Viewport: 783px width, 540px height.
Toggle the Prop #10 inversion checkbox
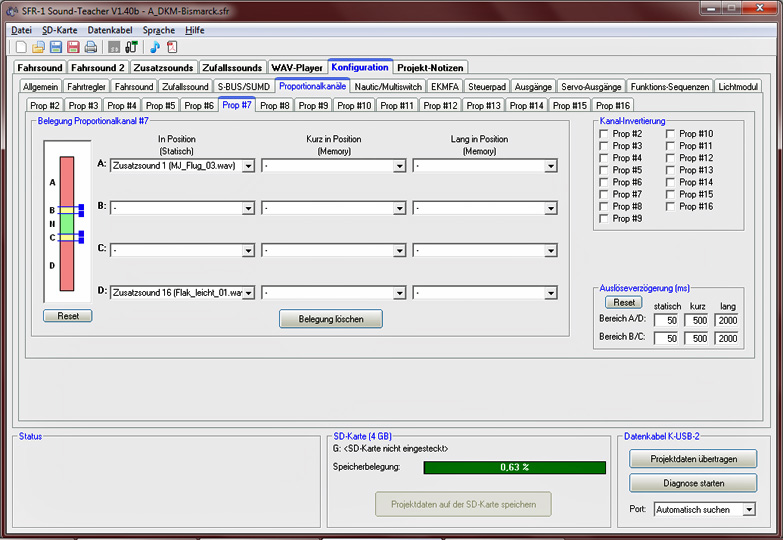tap(670, 134)
